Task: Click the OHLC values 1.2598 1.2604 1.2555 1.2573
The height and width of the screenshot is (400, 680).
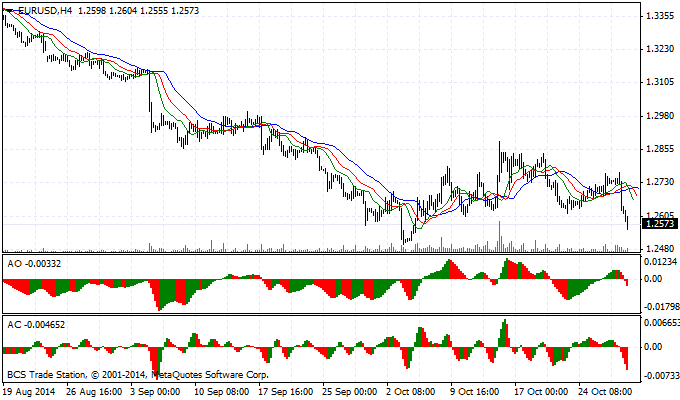Action: (138, 10)
